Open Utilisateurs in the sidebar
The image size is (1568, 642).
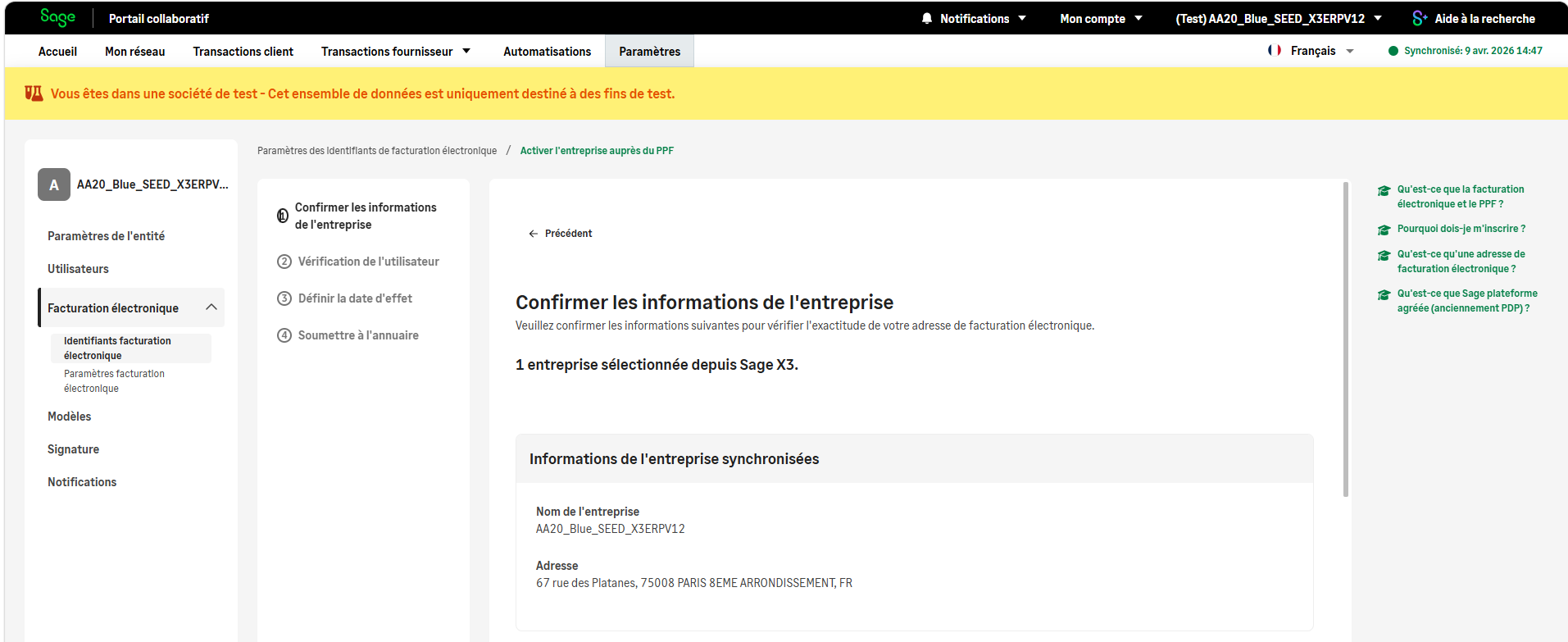78,269
